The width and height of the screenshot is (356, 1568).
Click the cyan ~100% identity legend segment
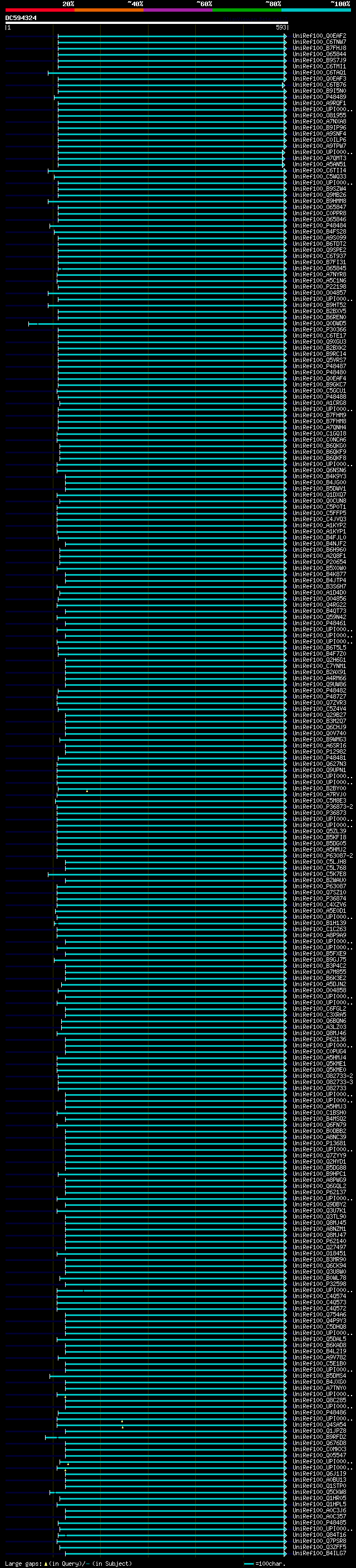click(317, 10)
